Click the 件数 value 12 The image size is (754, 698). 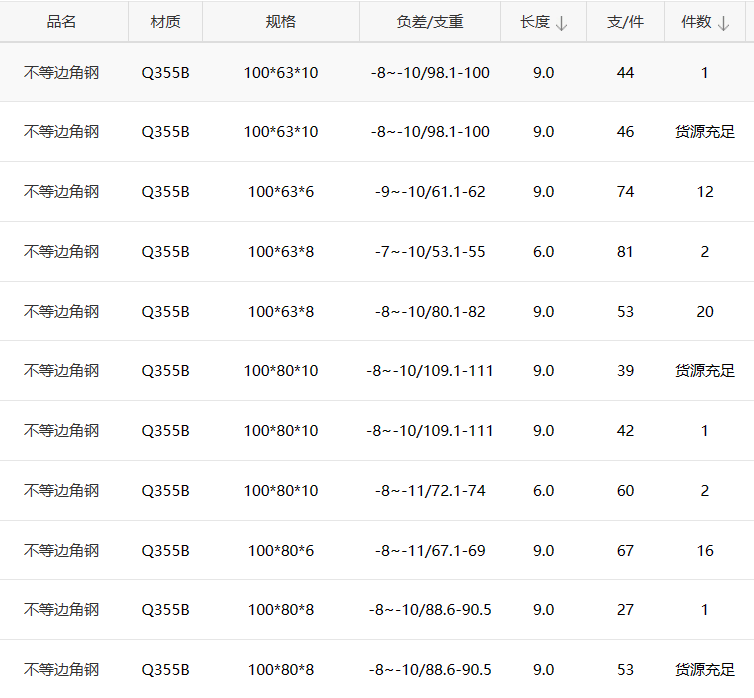click(x=705, y=192)
